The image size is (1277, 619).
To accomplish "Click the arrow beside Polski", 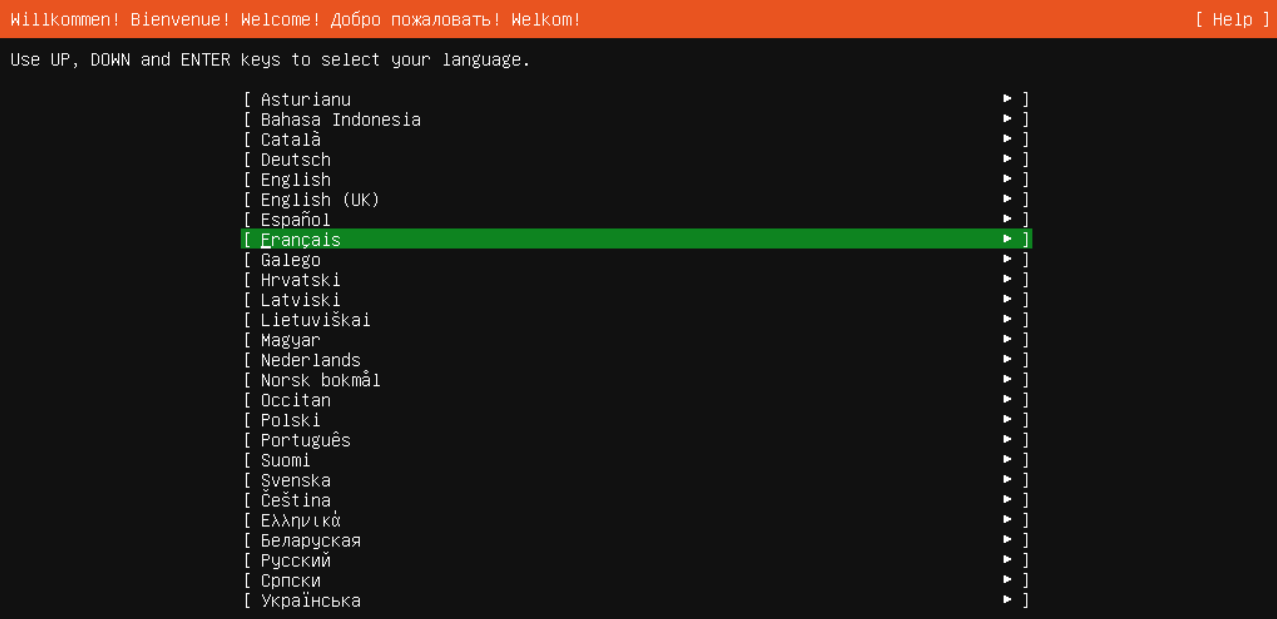I will 1007,419.
